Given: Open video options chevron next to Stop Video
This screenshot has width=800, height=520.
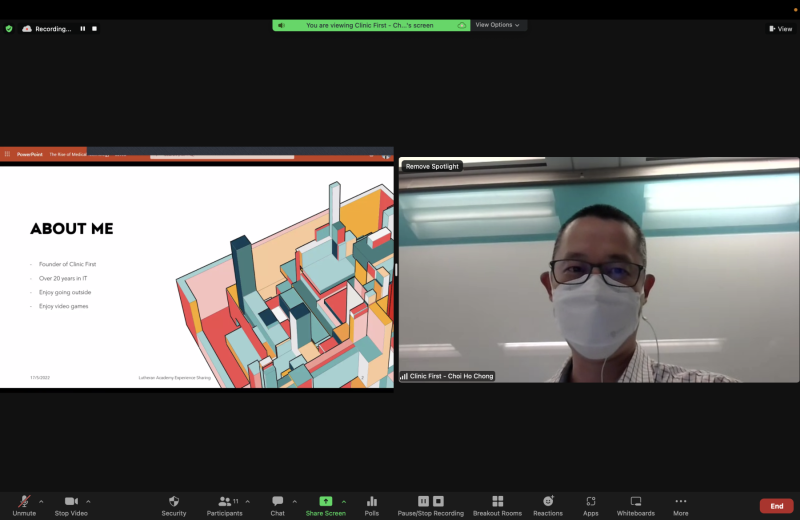Looking at the screenshot, I should click(88, 502).
